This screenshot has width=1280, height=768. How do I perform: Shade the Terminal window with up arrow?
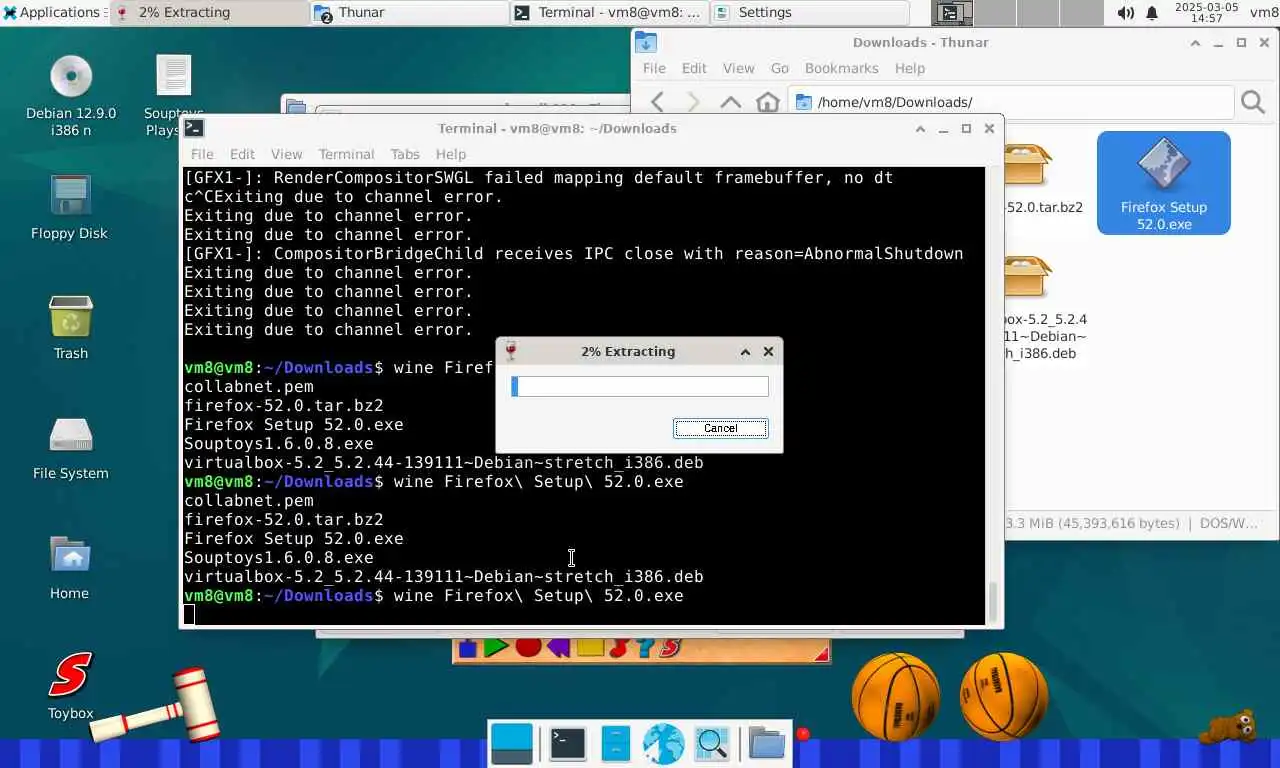click(x=920, y=128)
